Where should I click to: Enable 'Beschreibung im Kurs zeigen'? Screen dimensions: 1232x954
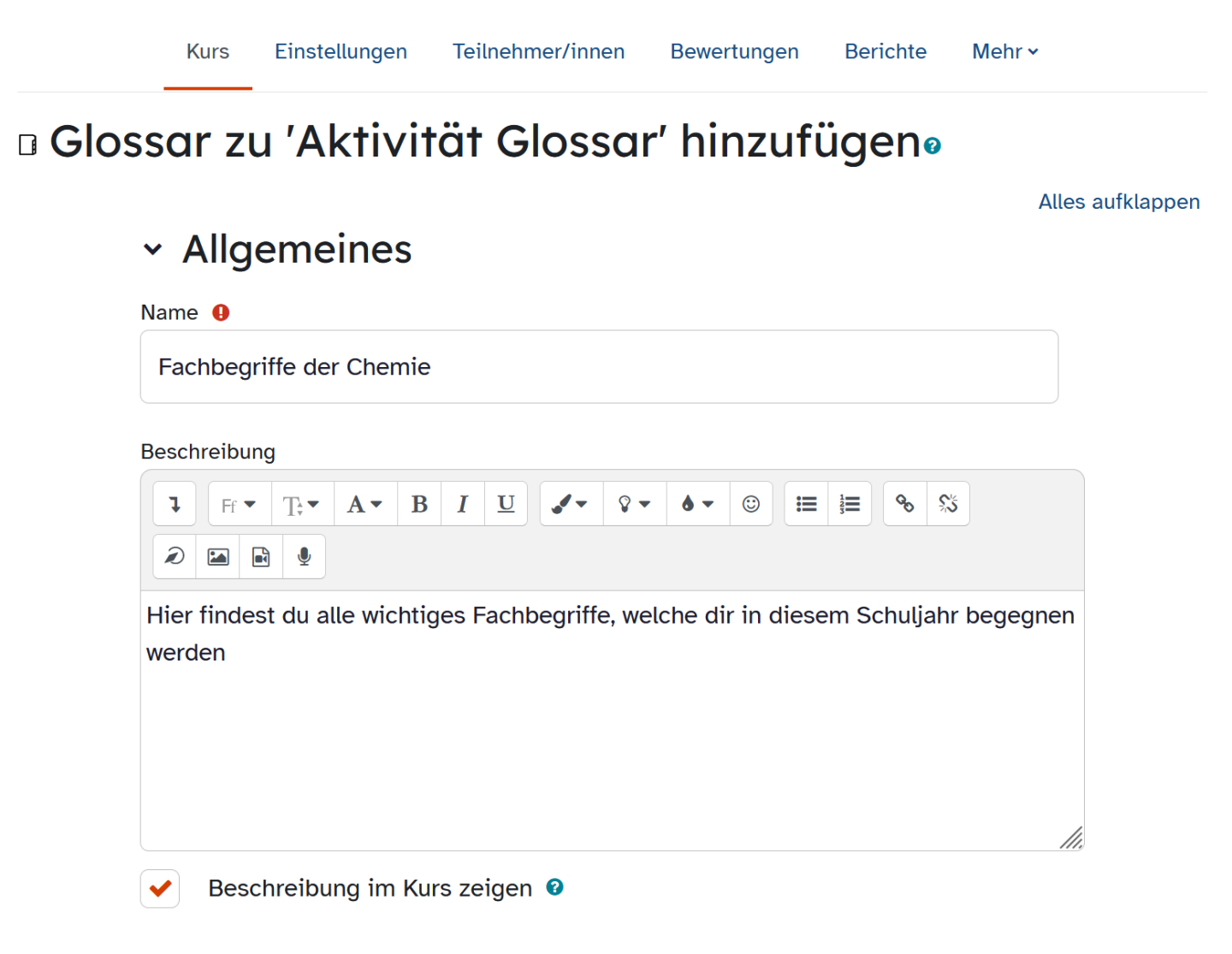point(159,888)
